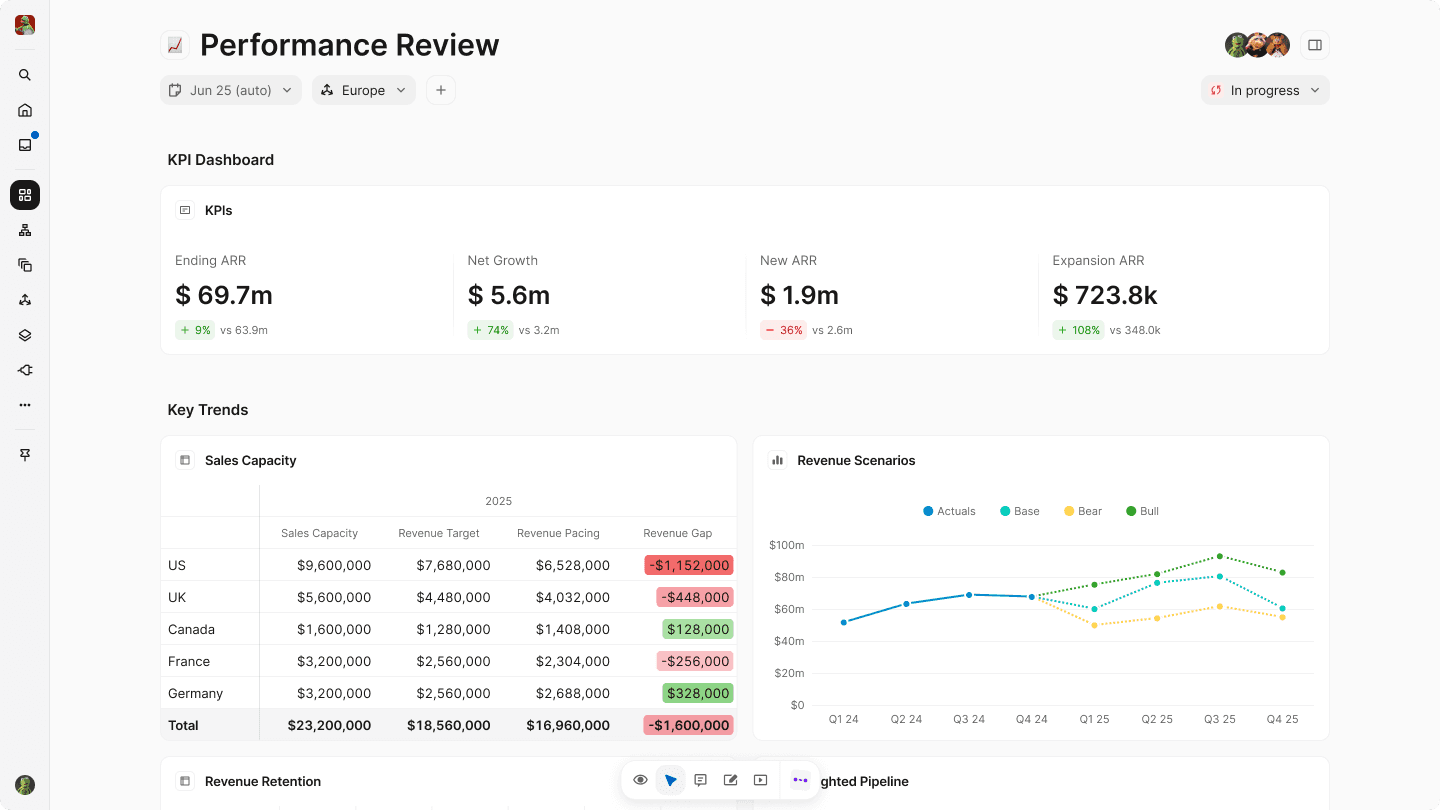Select the cursor tool in bottom toolbar
This screenshot has width=1440, height=810.
pos(670,780)
